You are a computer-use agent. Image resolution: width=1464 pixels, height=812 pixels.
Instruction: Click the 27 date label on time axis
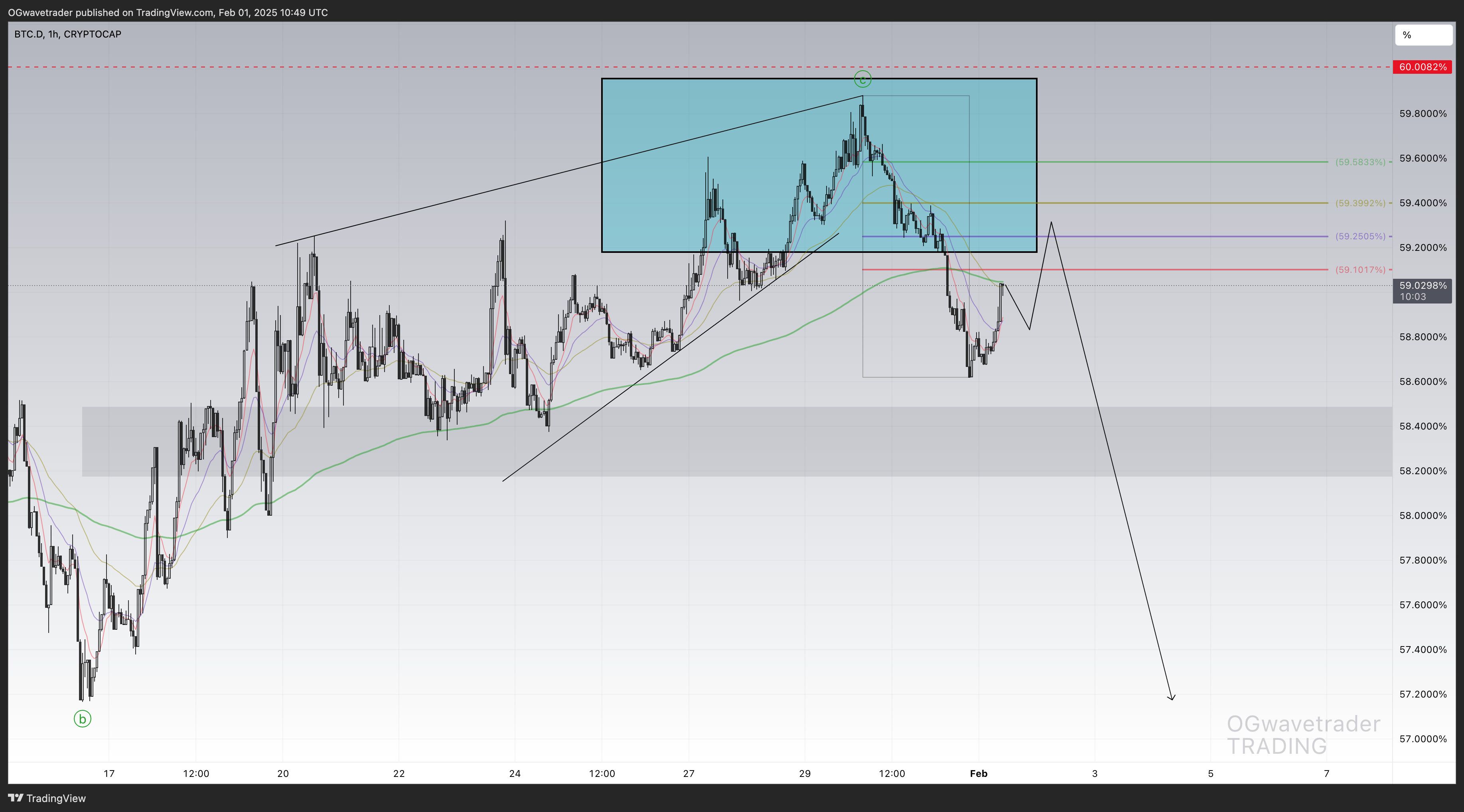(689, 773)
